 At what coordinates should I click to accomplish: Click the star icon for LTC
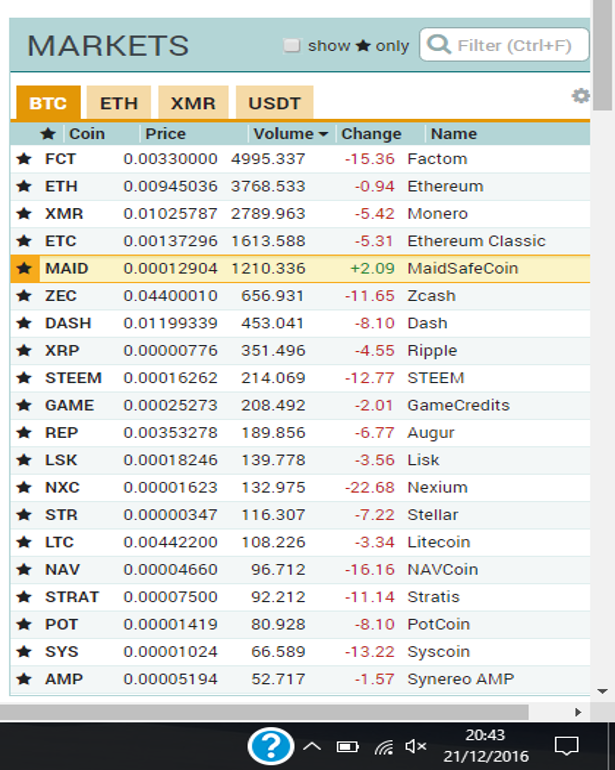click(x=24, y=542)
